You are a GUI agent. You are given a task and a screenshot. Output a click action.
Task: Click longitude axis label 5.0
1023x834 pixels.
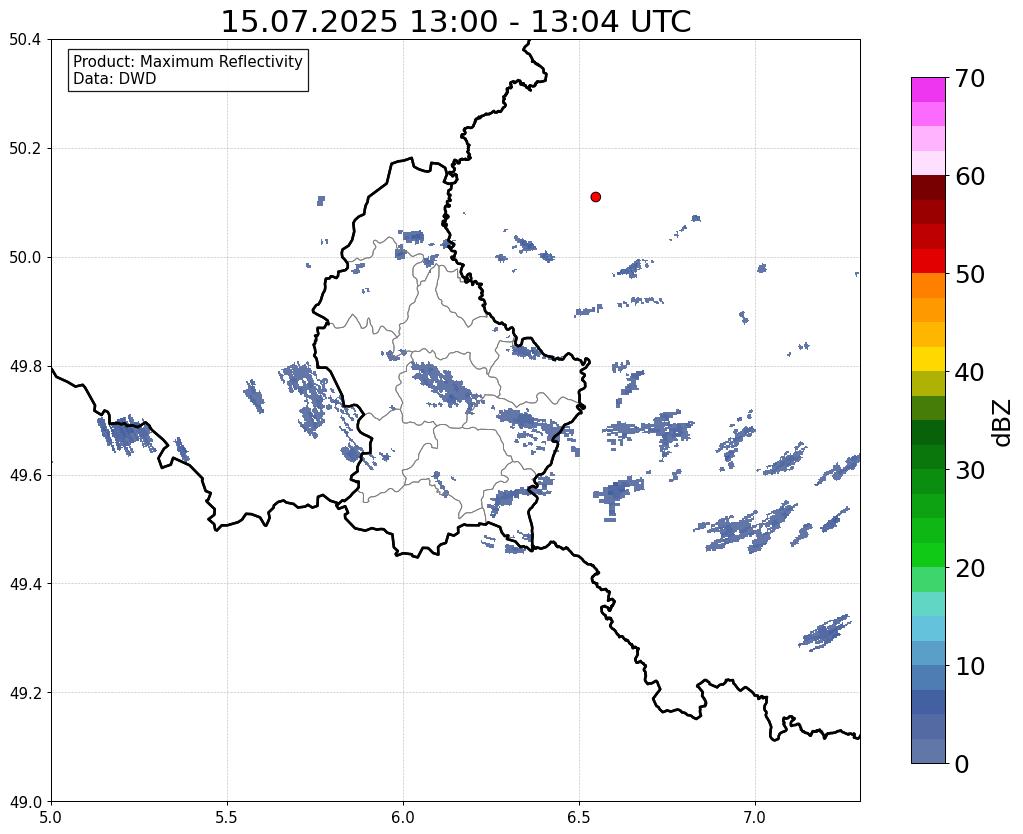click(x=51, y=818)
